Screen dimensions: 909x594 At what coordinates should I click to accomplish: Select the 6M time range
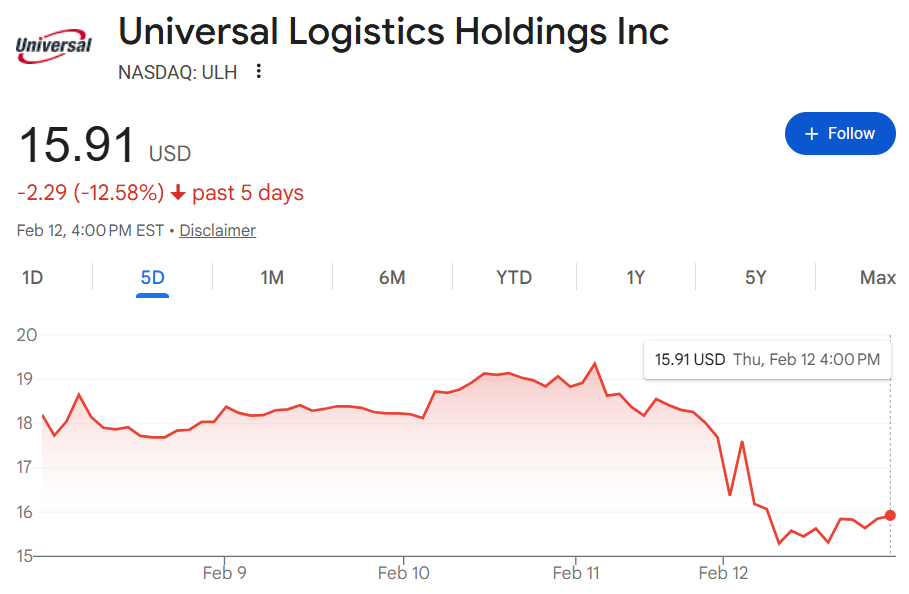pos(392,277)
